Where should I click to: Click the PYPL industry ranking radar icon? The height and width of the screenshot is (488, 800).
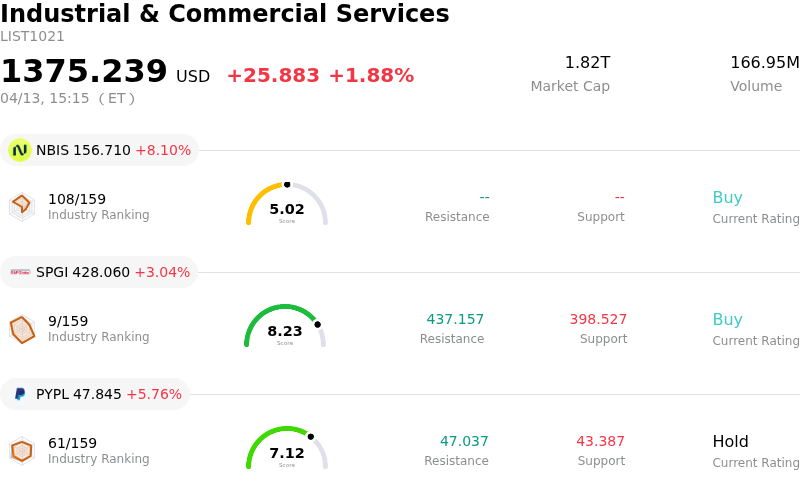pos(21,451)
